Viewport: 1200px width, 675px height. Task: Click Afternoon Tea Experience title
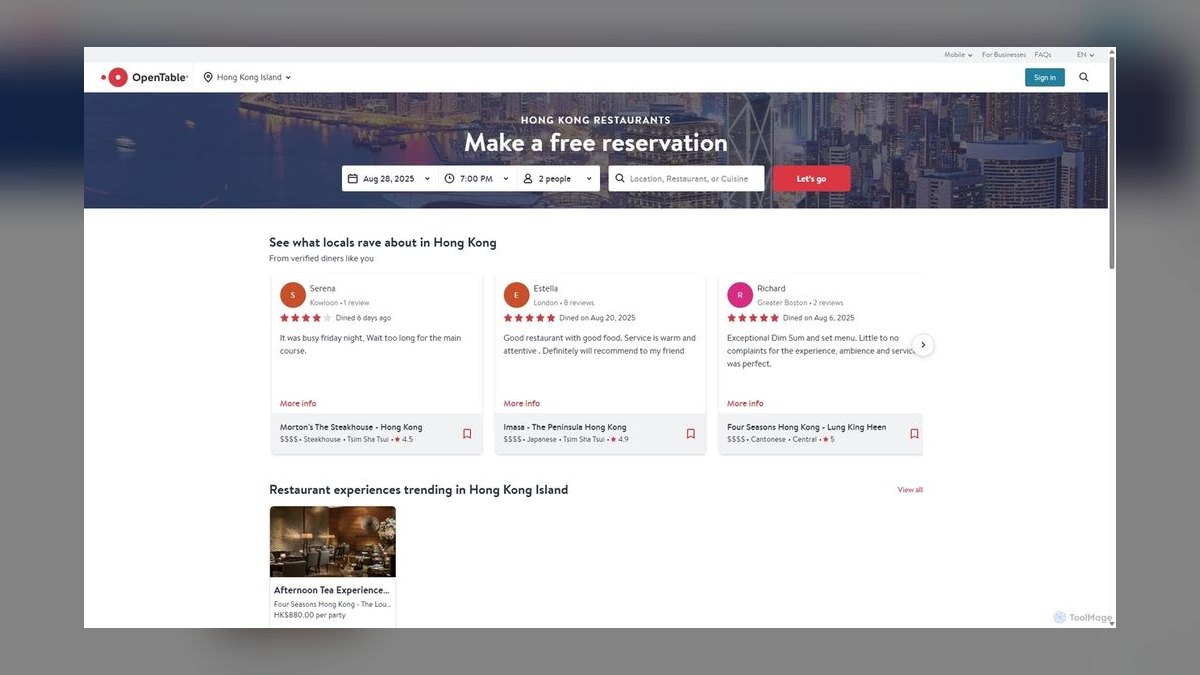(332, 590)
